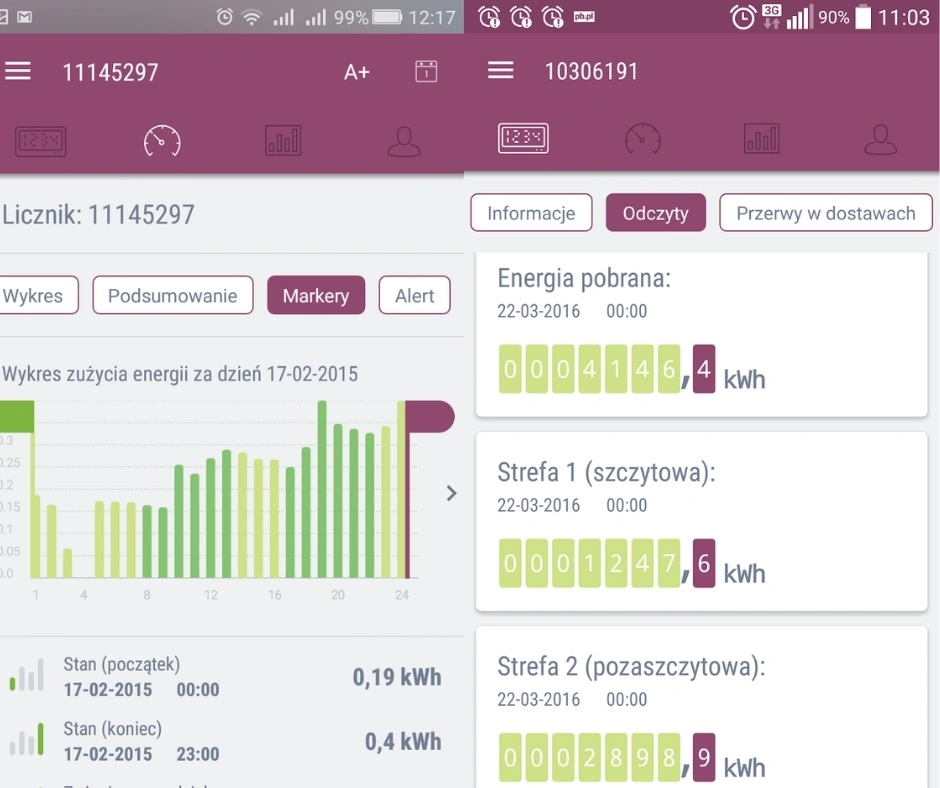Tap the dark red end marker handle

pos(430,416)
